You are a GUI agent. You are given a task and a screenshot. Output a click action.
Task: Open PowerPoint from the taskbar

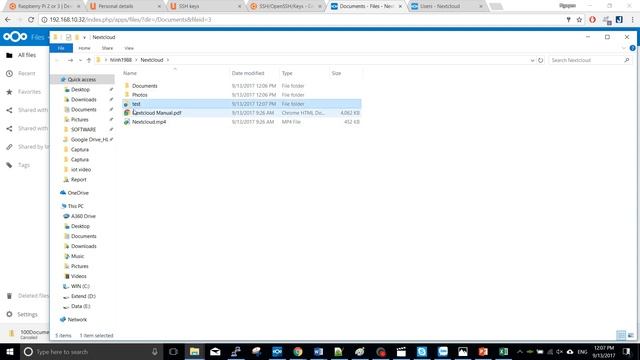(483, 351)
